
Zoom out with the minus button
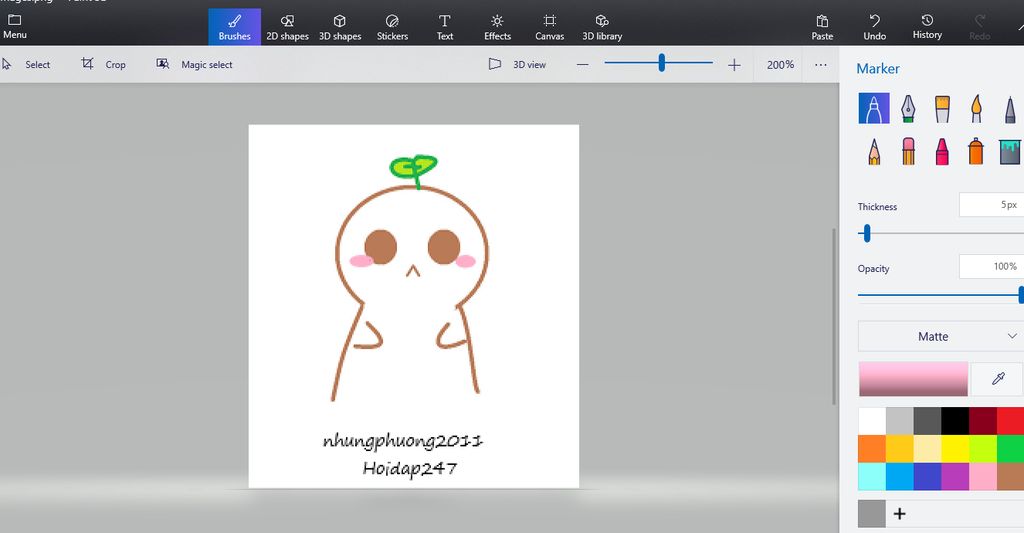(583, 65)
